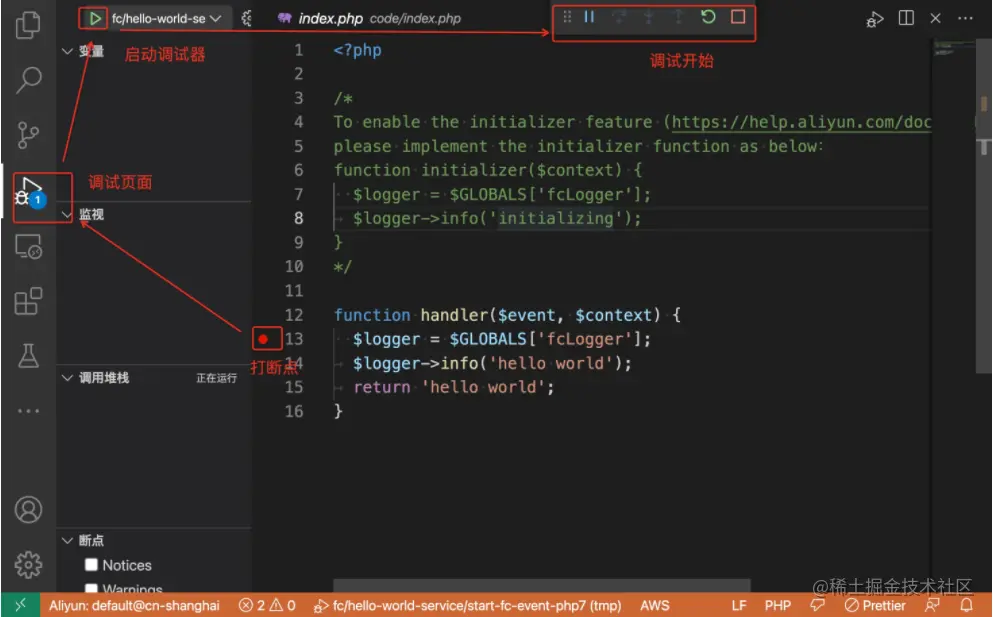
Task: Open the Remote Explorer view
Action: 28,246
